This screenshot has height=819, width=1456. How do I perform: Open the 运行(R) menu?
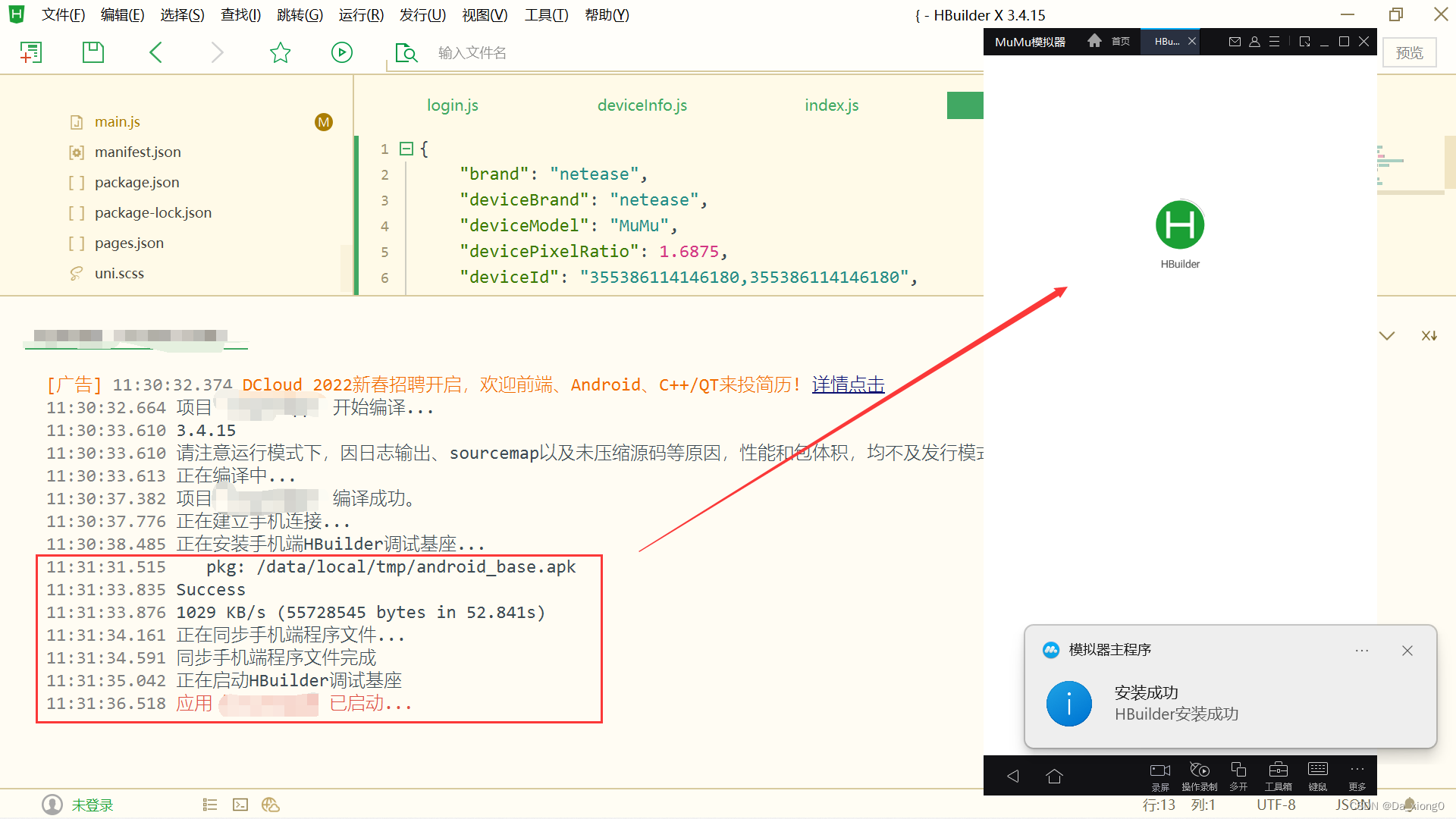[x=361, y=15]
